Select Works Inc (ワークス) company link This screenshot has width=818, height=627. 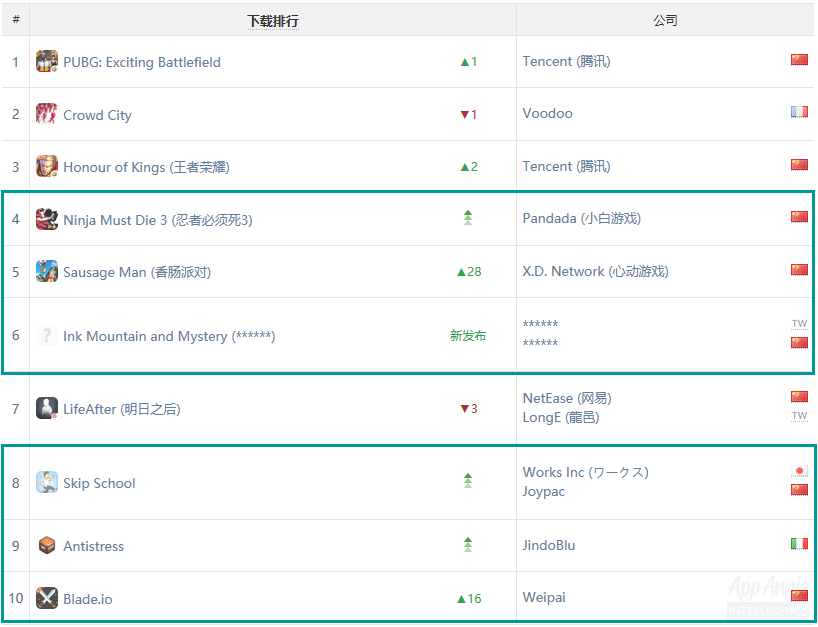pyautogui.click(x=585, y=472)
